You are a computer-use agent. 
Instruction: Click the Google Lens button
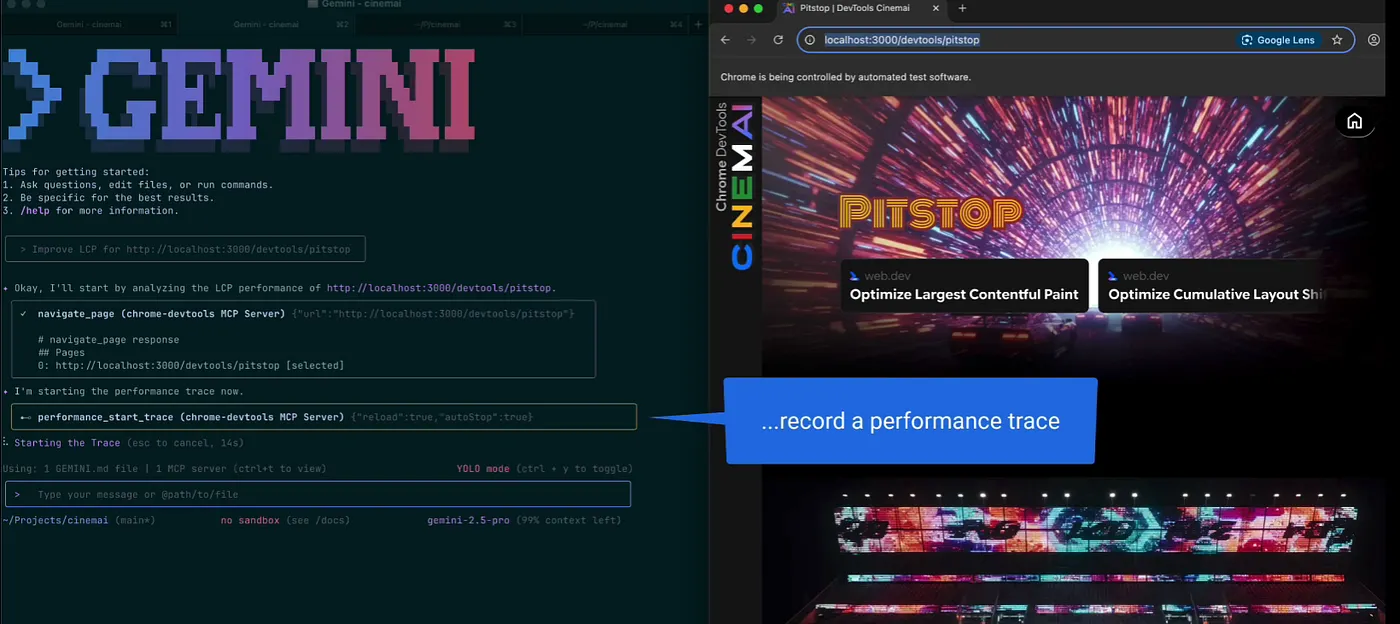pos(1278,40)
